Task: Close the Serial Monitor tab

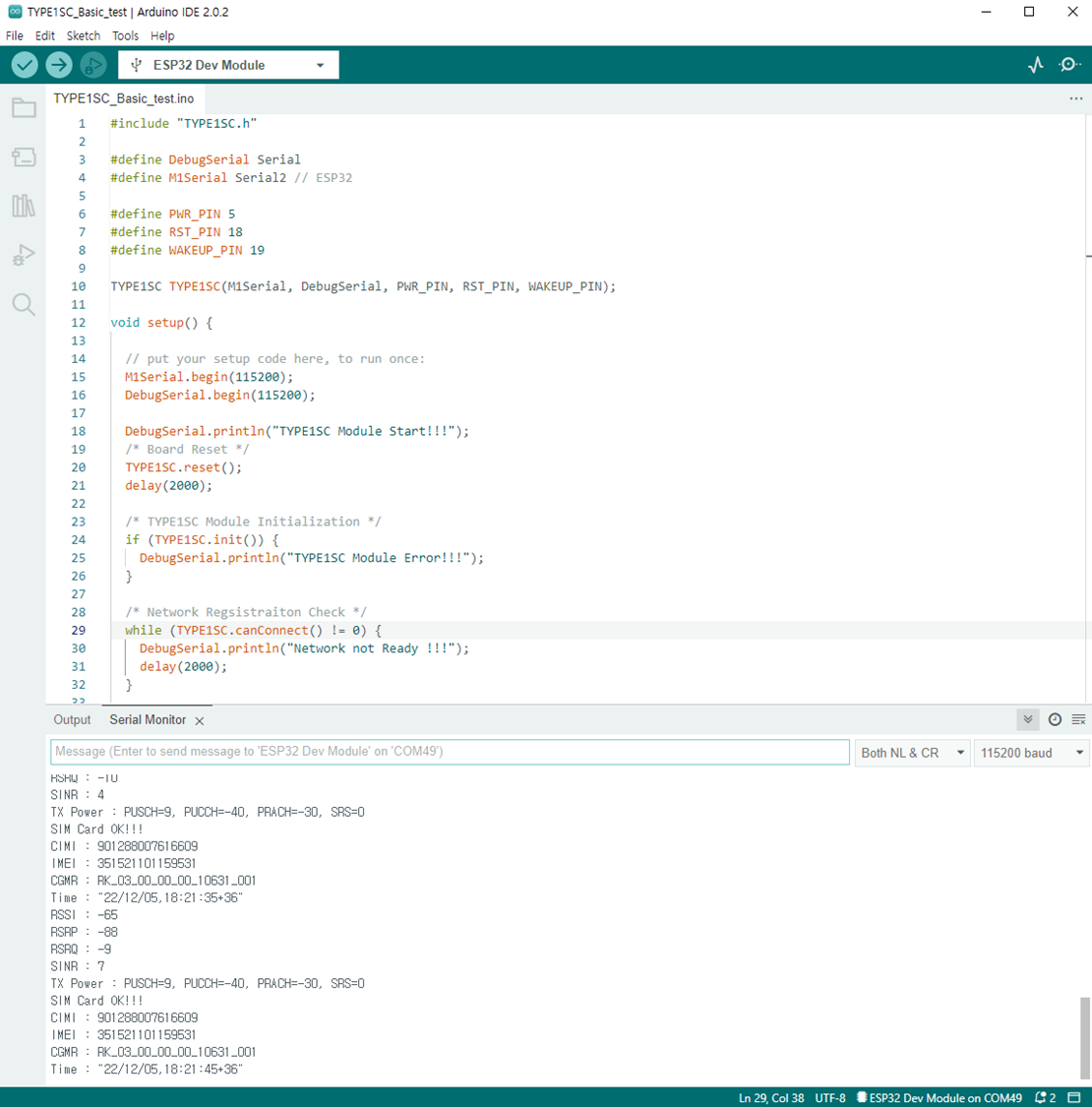Action: [200, 721]
